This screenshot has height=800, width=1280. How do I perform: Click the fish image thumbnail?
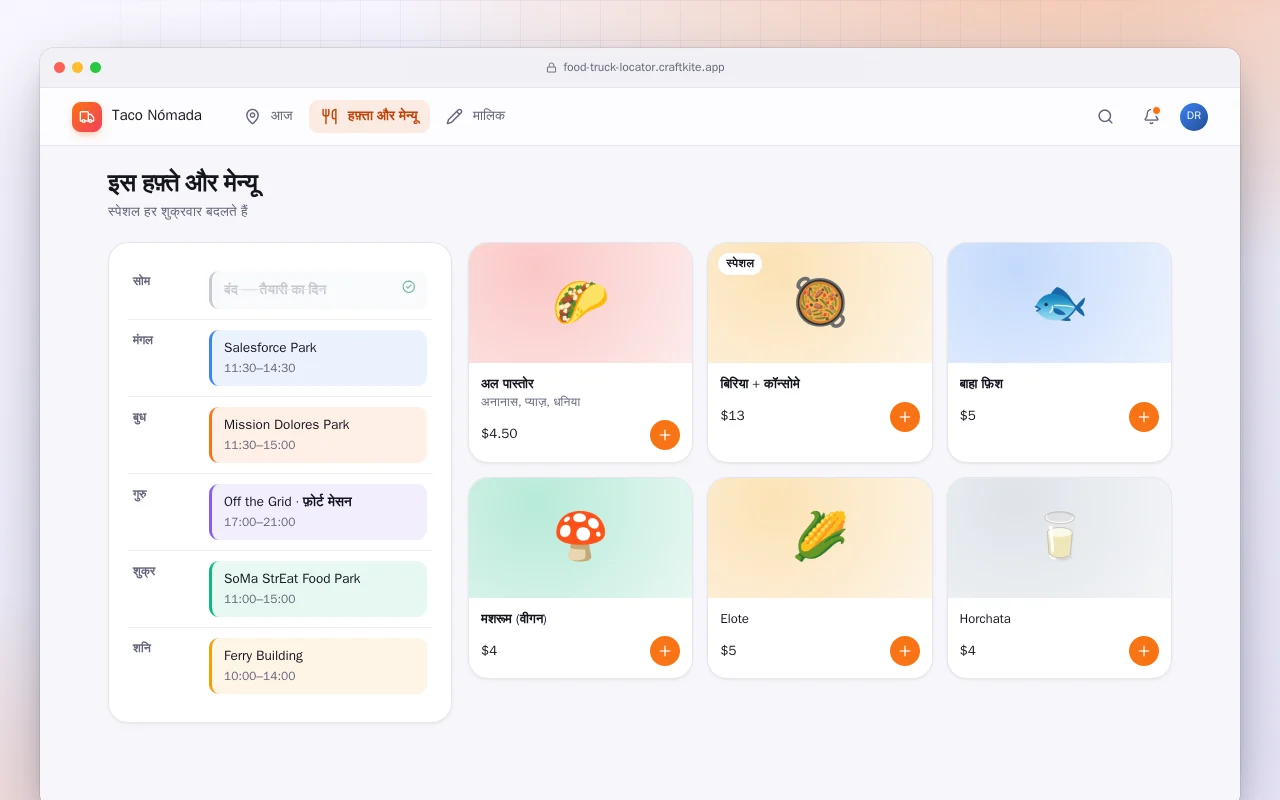pos(1059,303)
